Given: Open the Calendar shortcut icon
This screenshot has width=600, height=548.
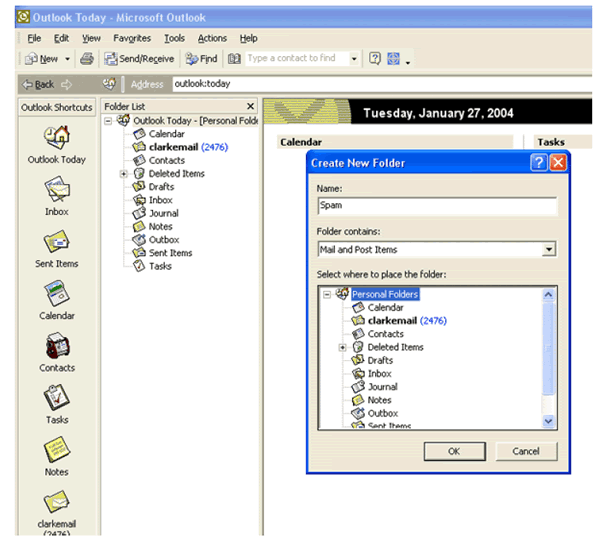Looking at the screenshot, I should click(56, 293).
